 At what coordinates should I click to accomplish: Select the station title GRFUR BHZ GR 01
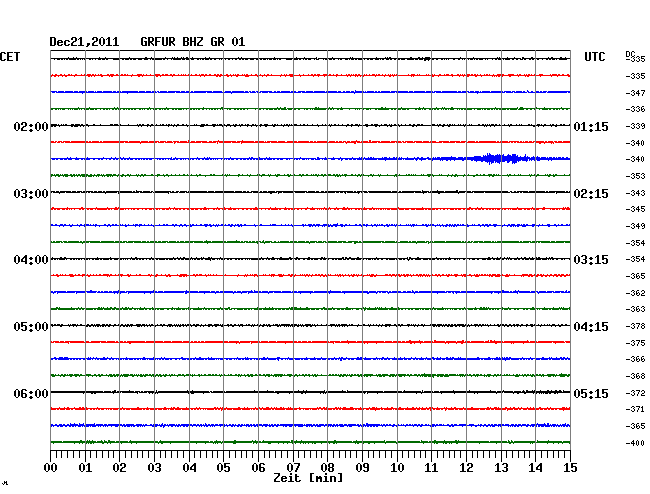(x=193, y=42)
